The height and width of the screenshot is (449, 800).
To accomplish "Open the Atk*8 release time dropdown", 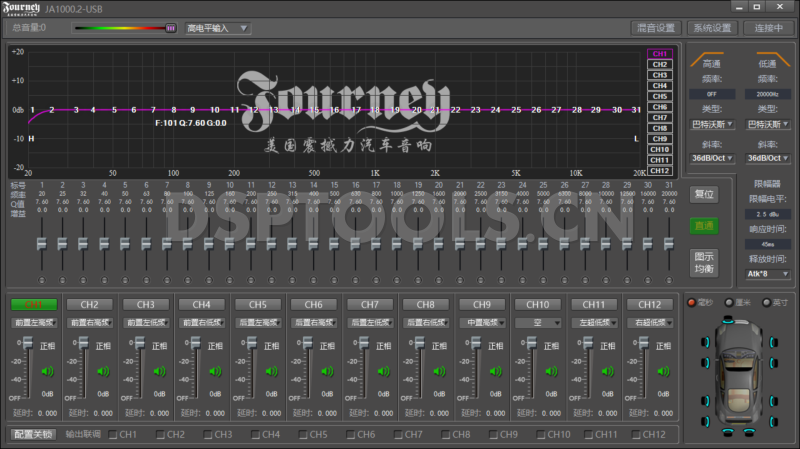I will (768, 274).
